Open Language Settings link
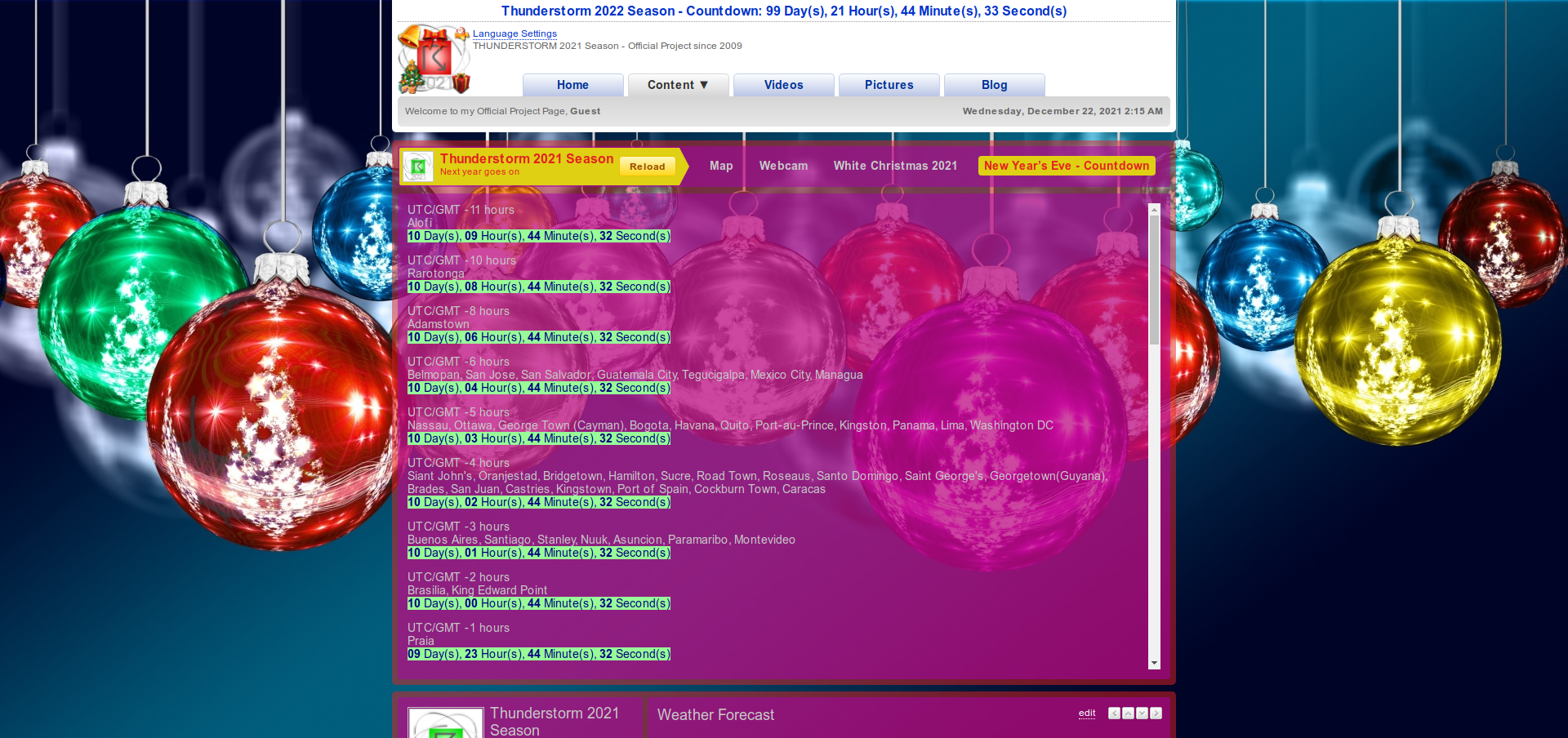 click(514, 33)
